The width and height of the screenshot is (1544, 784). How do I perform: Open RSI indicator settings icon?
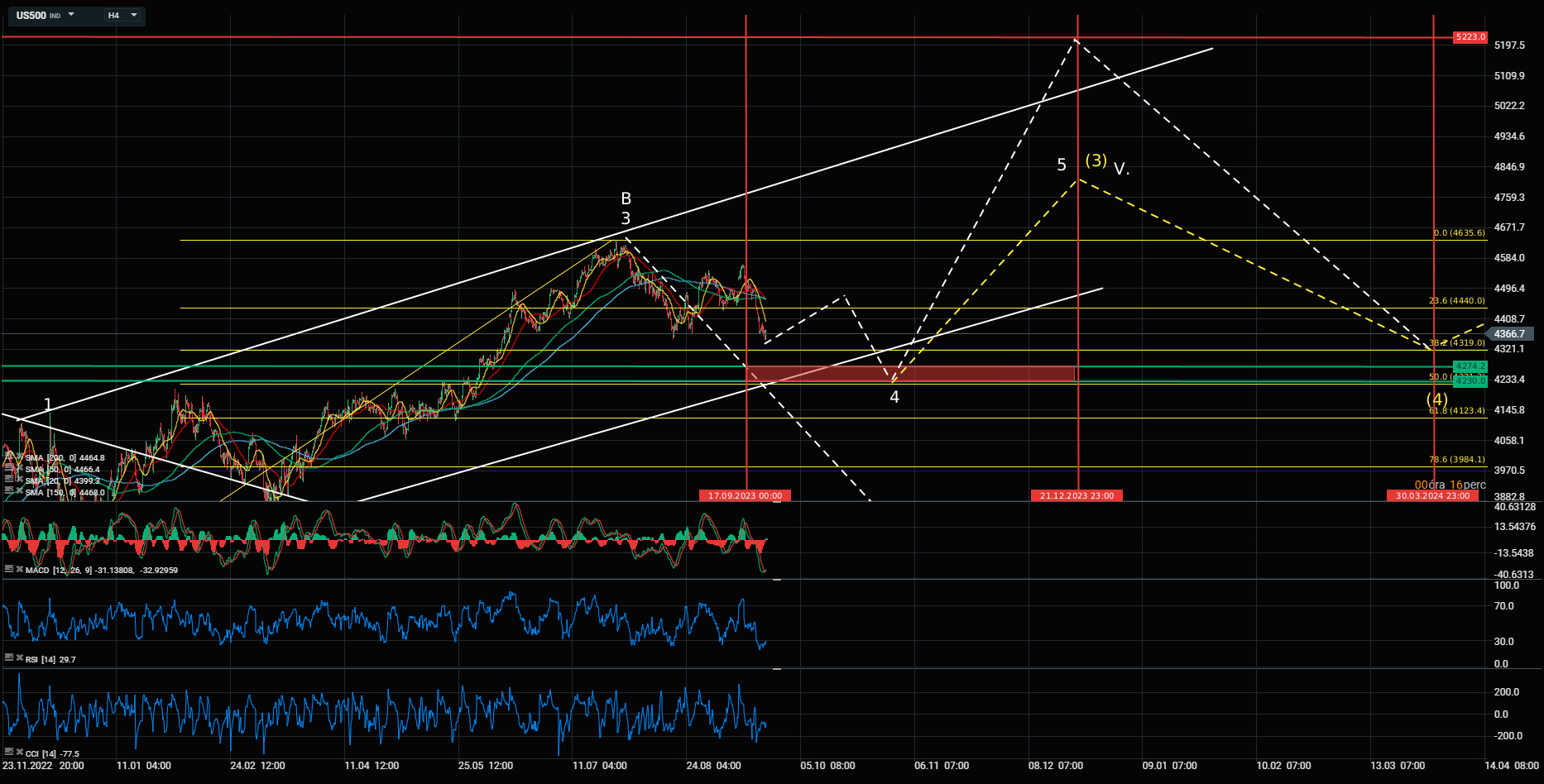(9, 658)
